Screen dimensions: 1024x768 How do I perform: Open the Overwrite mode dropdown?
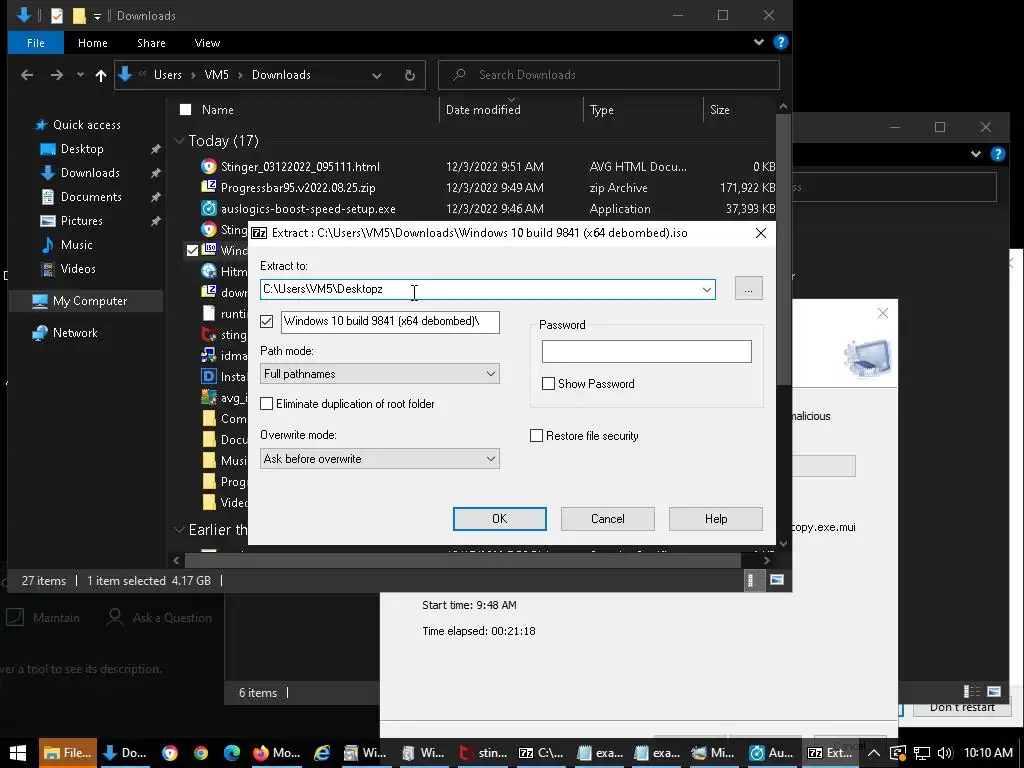(379, 459)
